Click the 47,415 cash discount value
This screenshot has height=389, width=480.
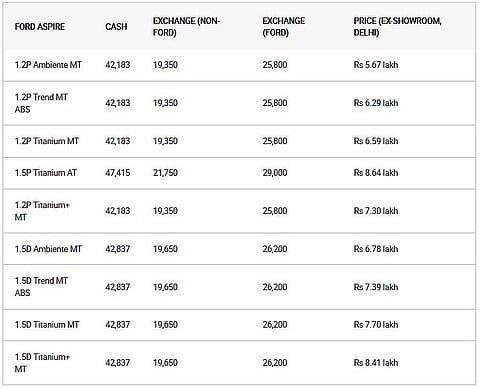[118, 173]
